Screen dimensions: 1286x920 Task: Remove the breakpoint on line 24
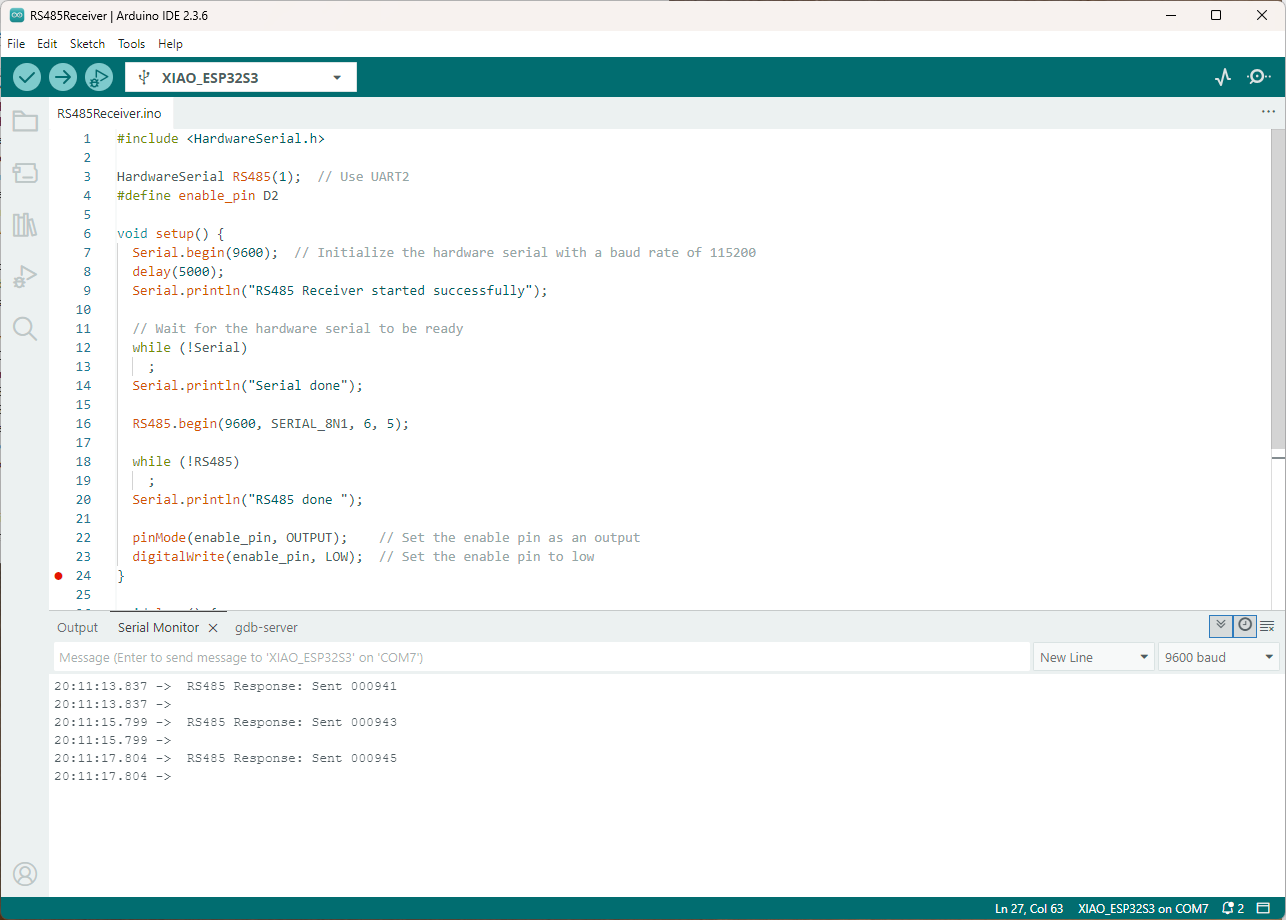pos(58,576)
